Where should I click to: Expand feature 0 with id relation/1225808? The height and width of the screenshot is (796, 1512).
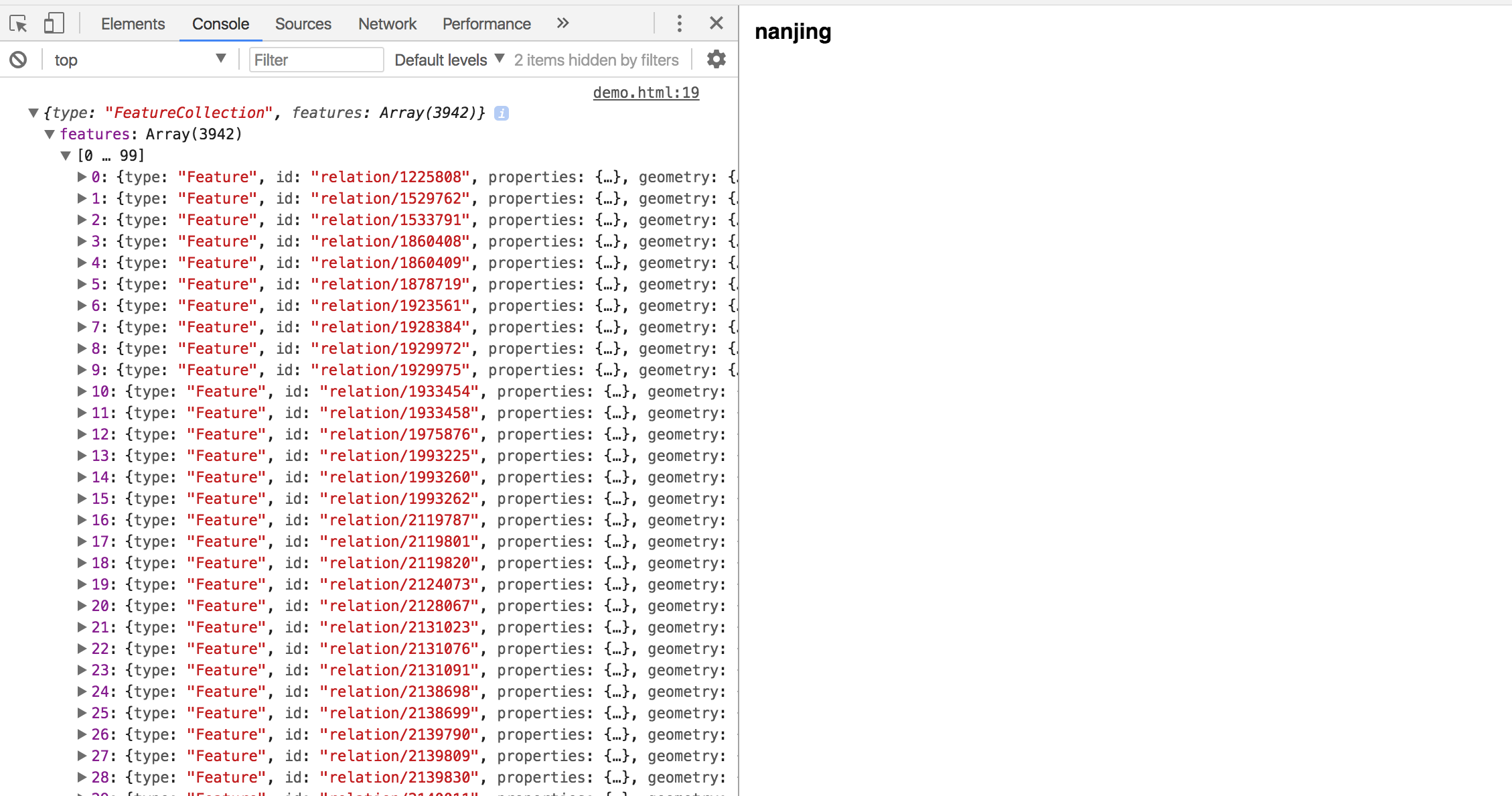click(80, 176)
